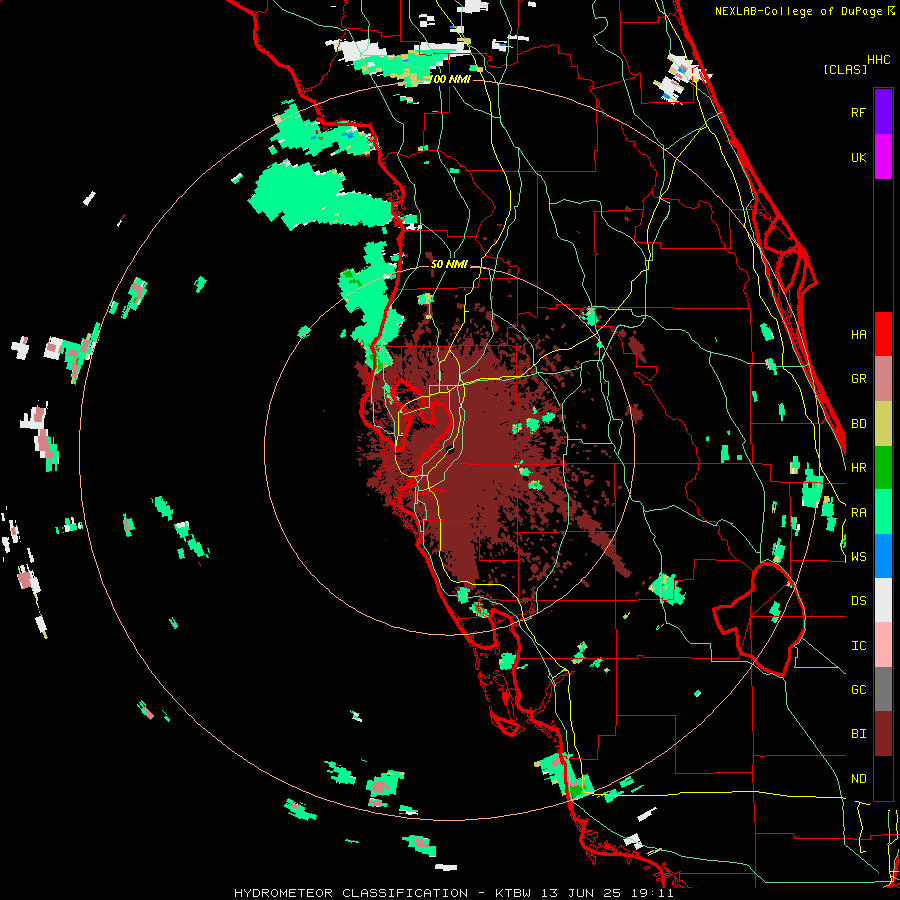Click the dark green HR legend color block
Screen dimensions: 900x900
tap(883, 467)
